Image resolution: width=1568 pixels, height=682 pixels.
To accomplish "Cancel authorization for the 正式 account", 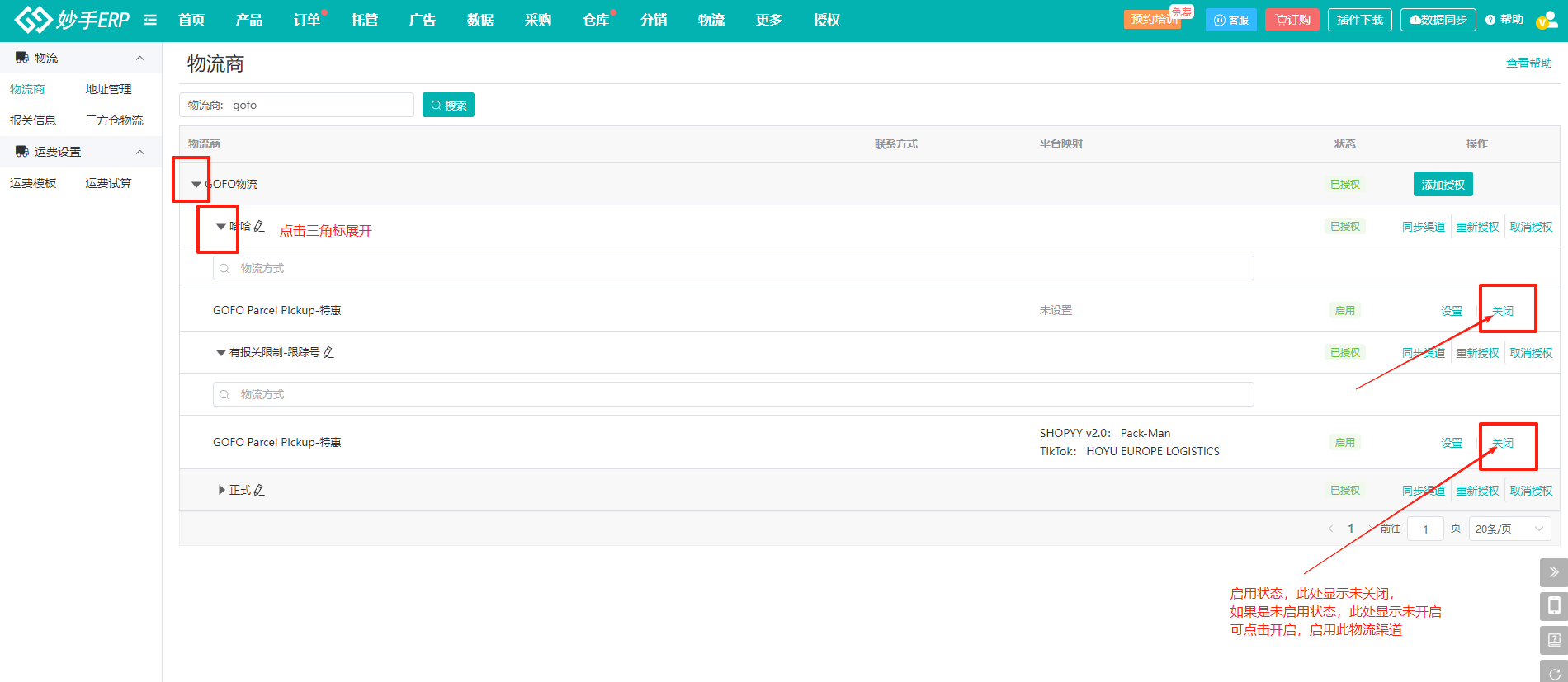I will pos(1531,491).
